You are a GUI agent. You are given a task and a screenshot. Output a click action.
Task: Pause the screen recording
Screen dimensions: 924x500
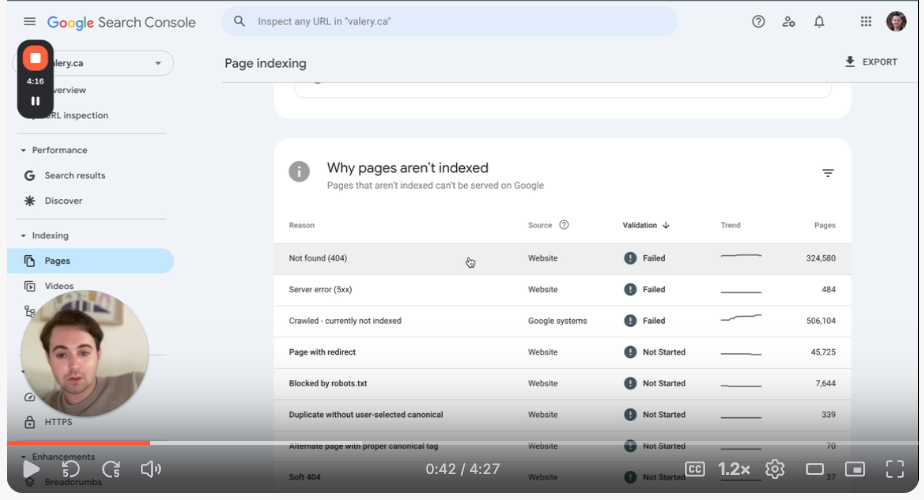pyautogui.click(x=35, y=101)
